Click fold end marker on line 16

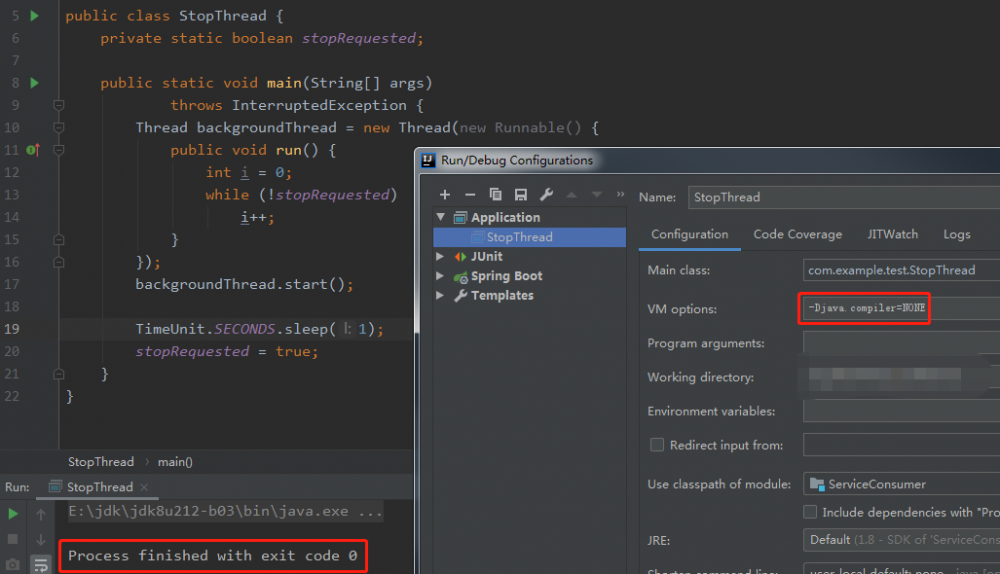[59, 262]
